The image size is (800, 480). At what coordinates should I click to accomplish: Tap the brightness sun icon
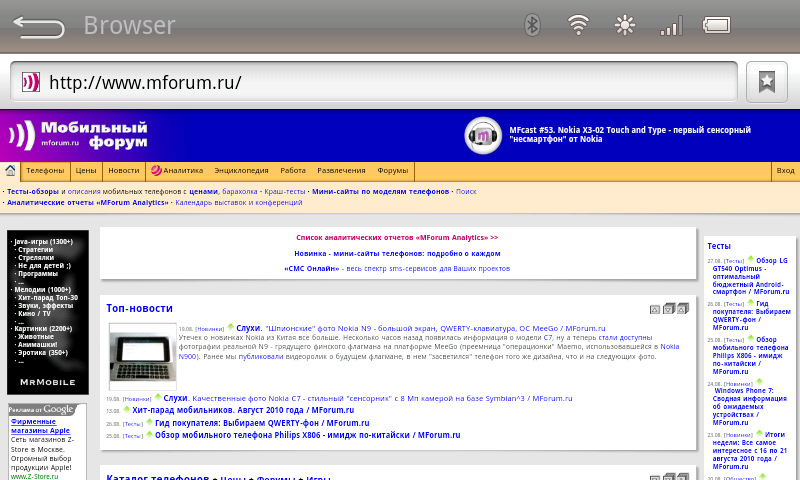pos(625,25)
